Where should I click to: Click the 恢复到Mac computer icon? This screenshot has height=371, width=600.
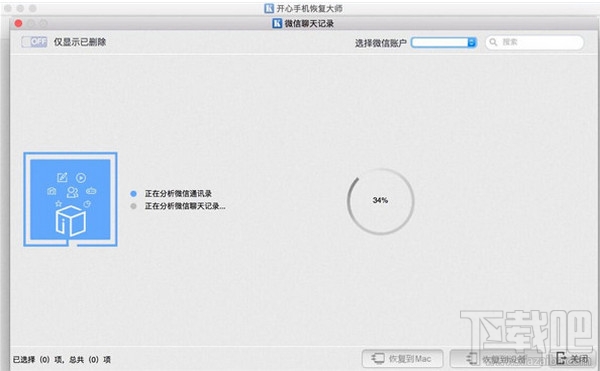[x=378, y=358]
